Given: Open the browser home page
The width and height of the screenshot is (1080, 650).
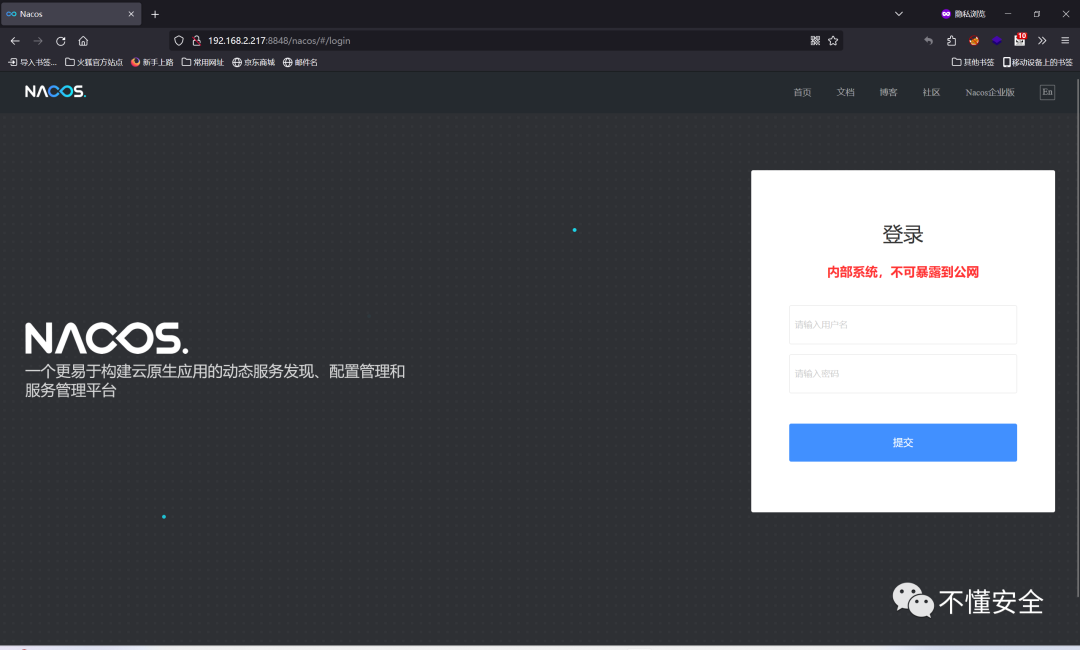Looking at the screenshot, I should pyautogui.click(x=83, y=41).
